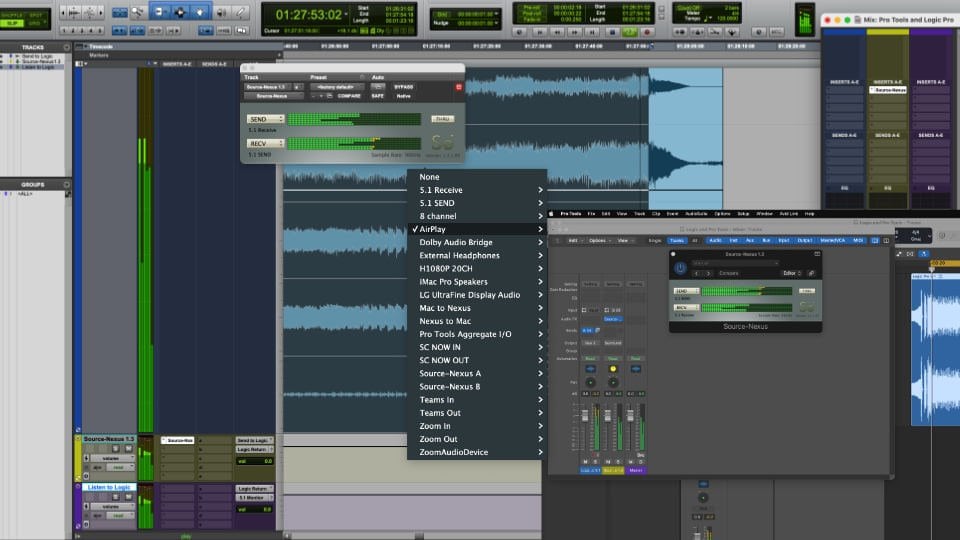Viewport: 960px width, 540px height.
Task: Click the red target icon in the plugin window
Action: point(458,87)
